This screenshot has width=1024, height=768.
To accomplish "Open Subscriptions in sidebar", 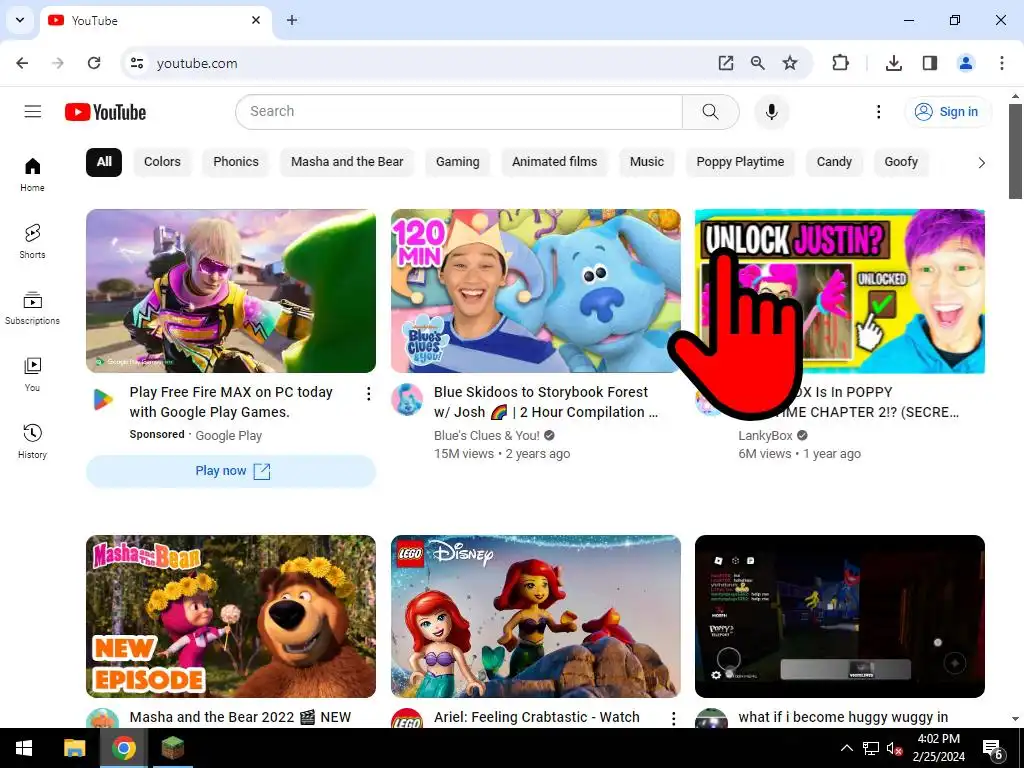I will [x=32, y=308].
